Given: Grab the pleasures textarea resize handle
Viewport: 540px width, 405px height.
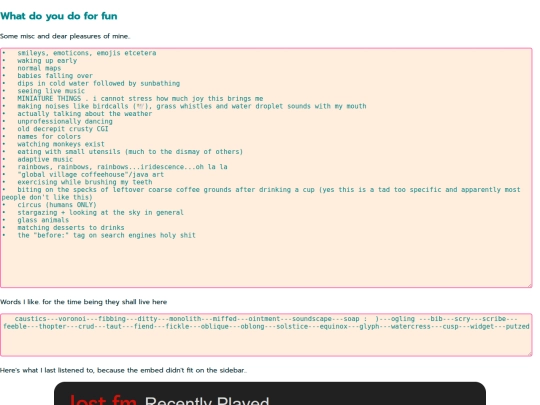Looking at the screenshot, I should click(529, 284).
